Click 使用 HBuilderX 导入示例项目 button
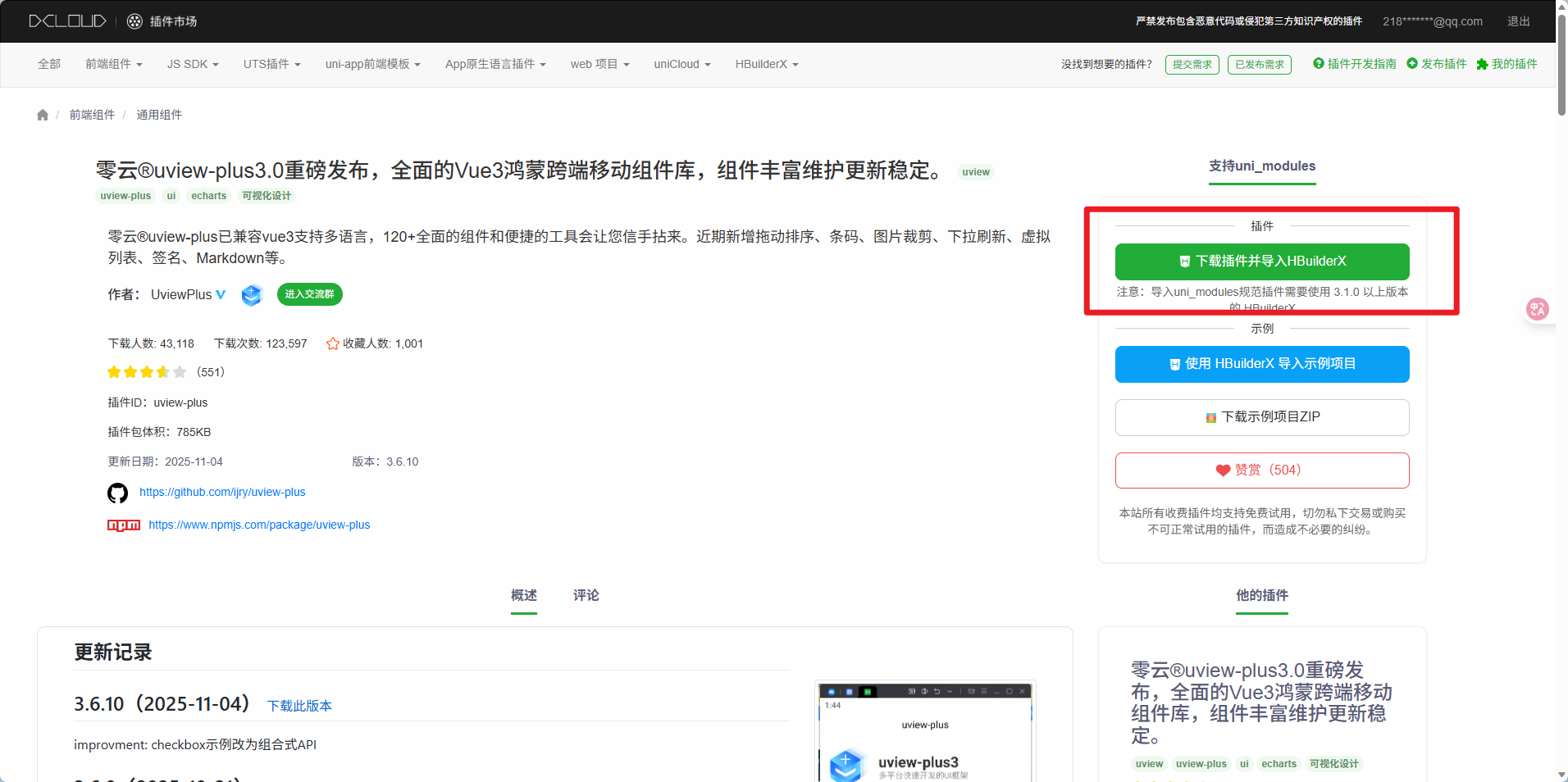1568x782 pixels. coord(1262,364)
